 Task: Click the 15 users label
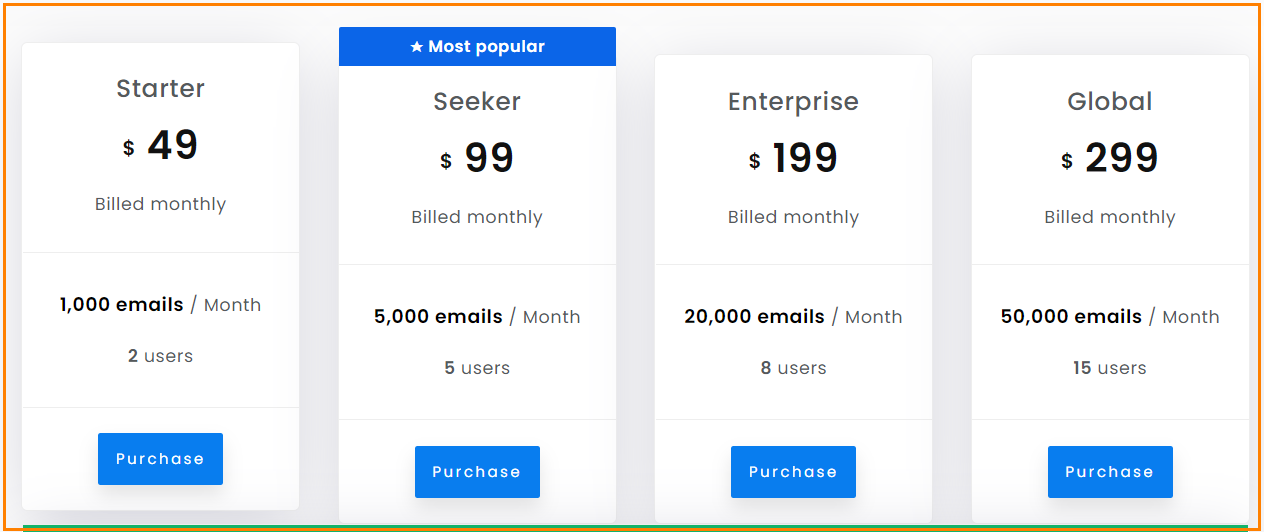[1110, 368]
